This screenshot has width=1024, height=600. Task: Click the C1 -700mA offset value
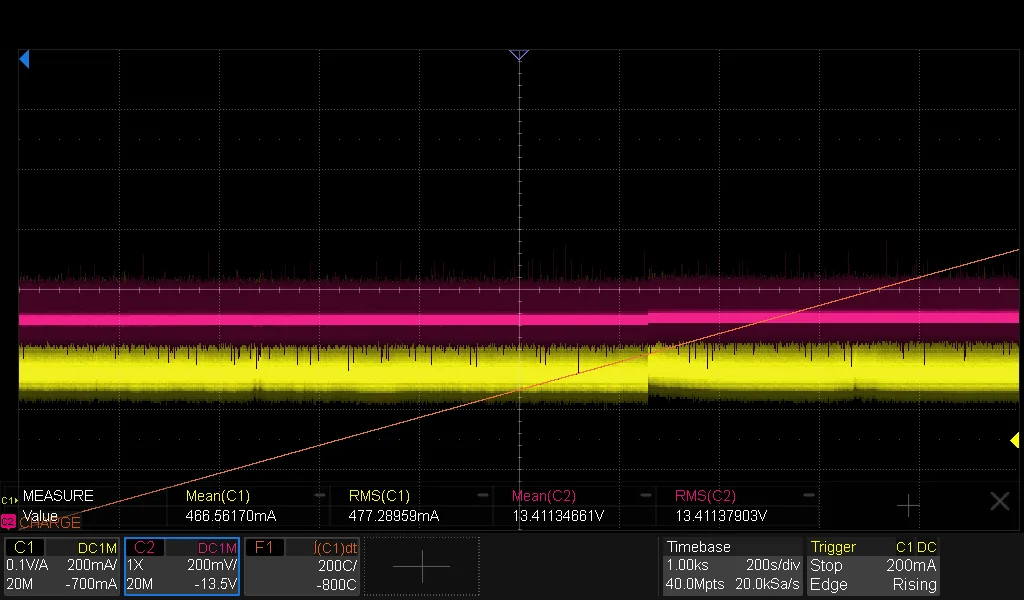click(91, 584)
